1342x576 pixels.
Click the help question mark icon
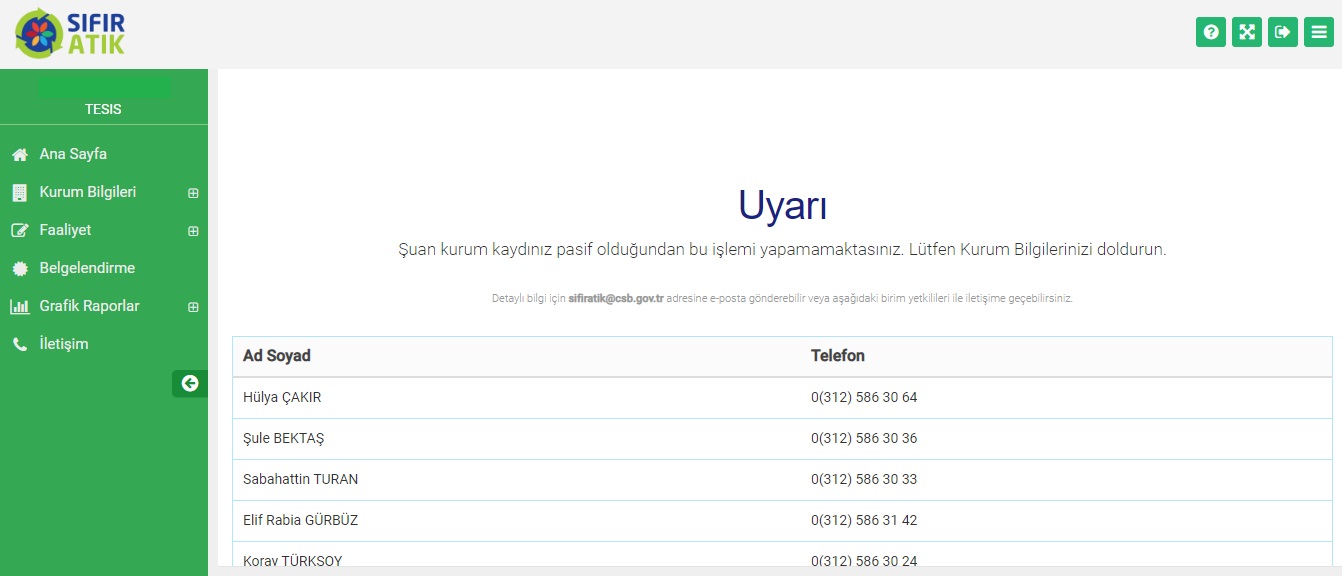coord(1211,32)
